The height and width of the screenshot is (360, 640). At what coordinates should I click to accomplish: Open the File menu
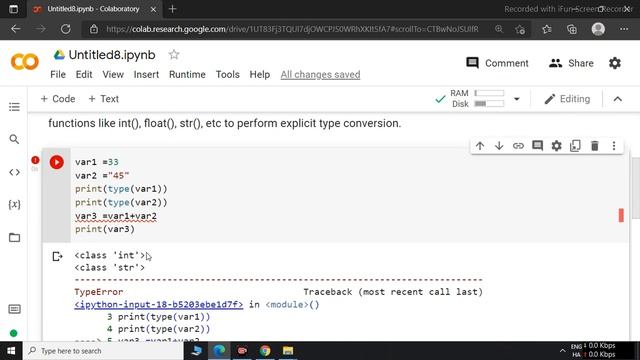pyautogui.click(x=58, y=75)
